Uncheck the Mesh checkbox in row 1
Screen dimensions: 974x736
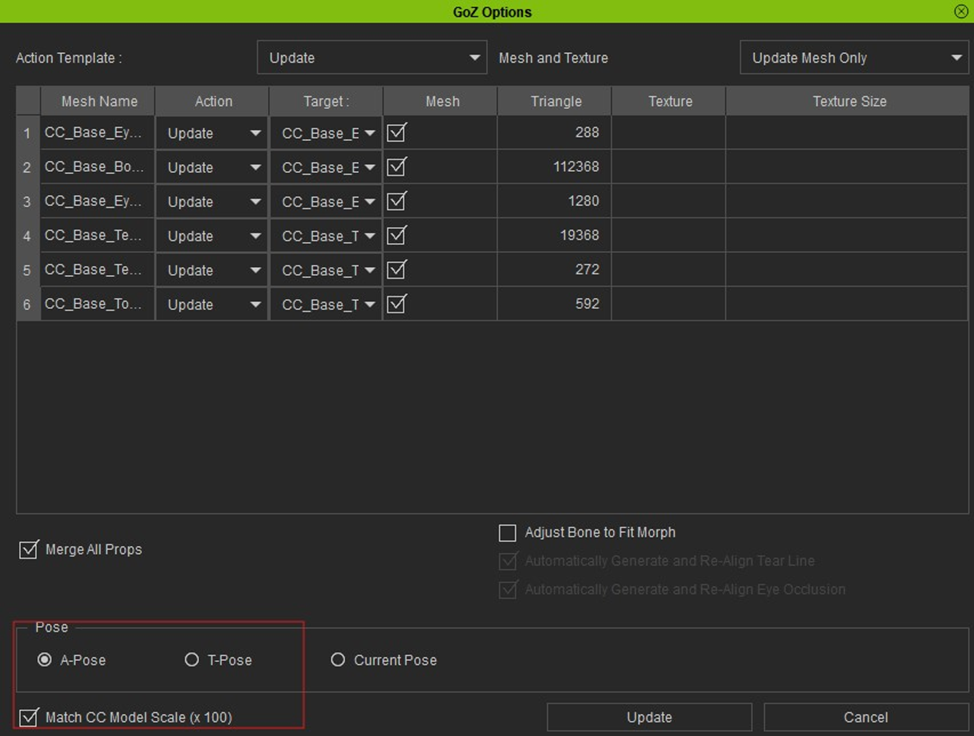click(x=396, y=132)
